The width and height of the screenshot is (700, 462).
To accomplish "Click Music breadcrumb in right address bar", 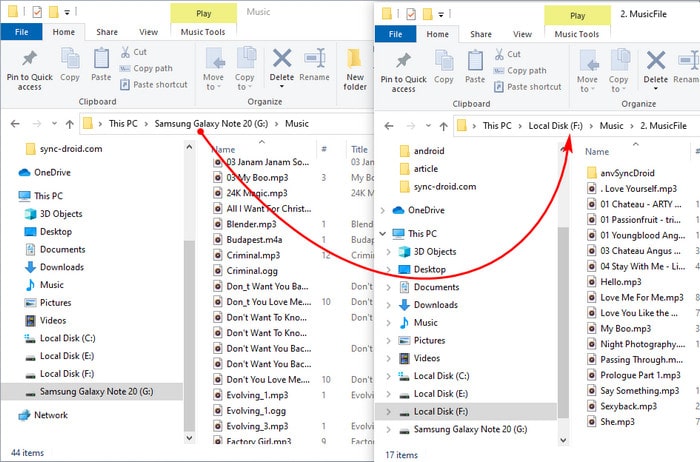I will (x=611, y=126).
